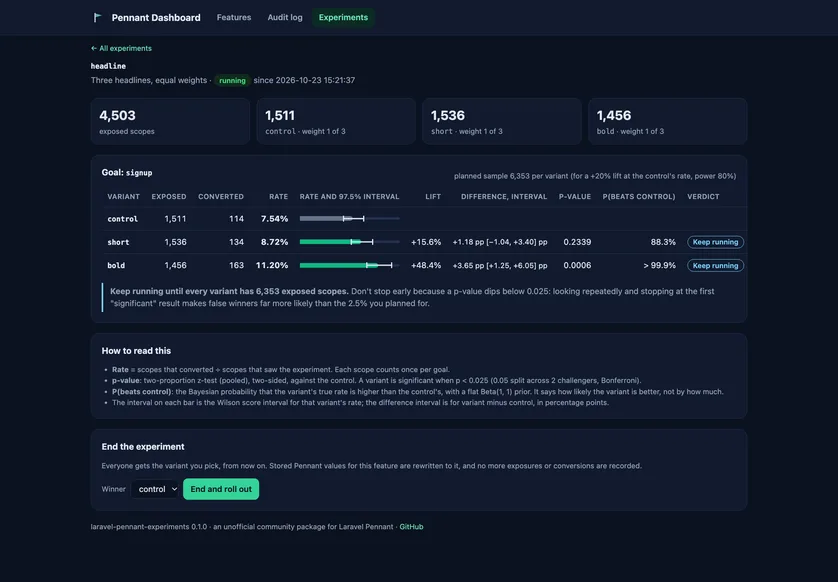Image resolution: width=838 pixels, height=582 pixels.
Task: Click the +3.65 pp difference interval value
Action: (500, 266)
